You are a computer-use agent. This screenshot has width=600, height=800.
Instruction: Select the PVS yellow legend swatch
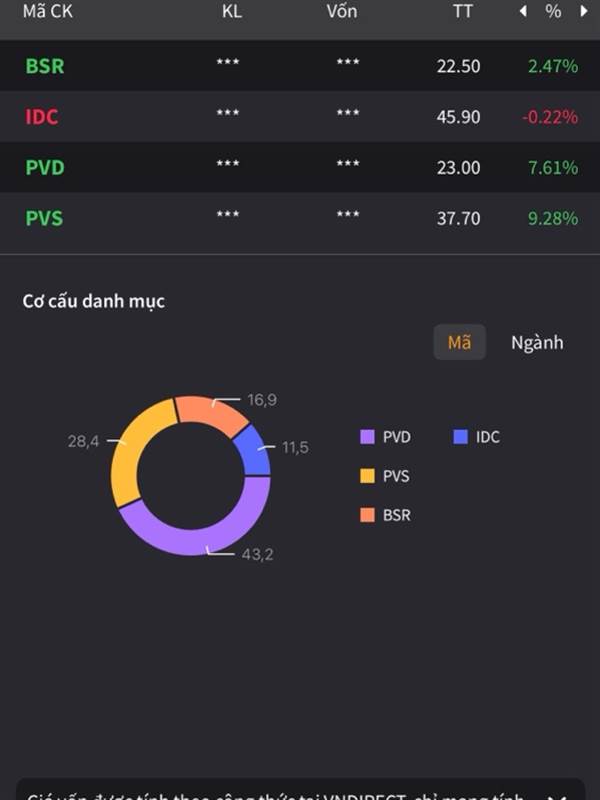click(x=367, y=476)
